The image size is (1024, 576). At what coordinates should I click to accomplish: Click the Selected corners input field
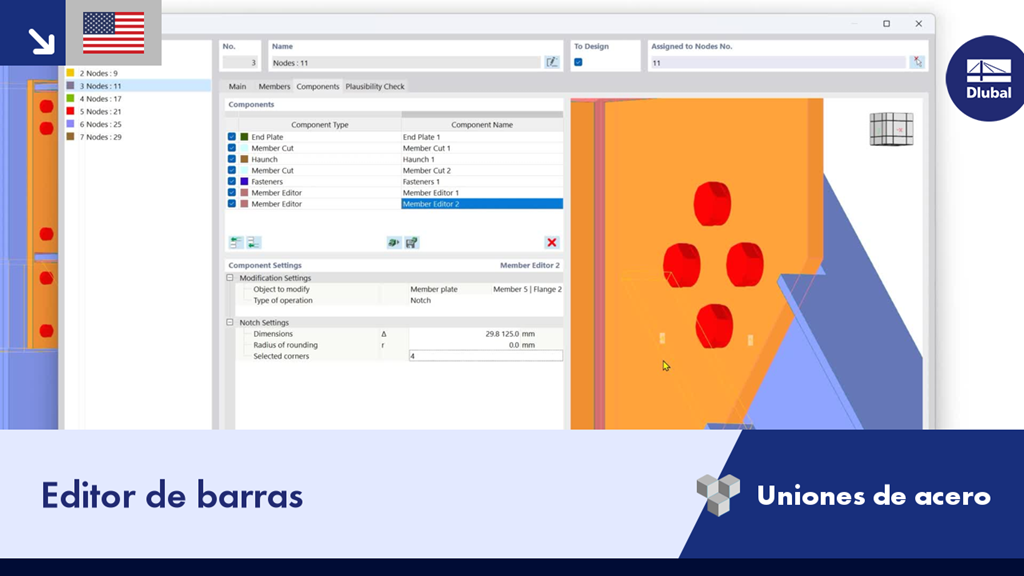point(485,356)
